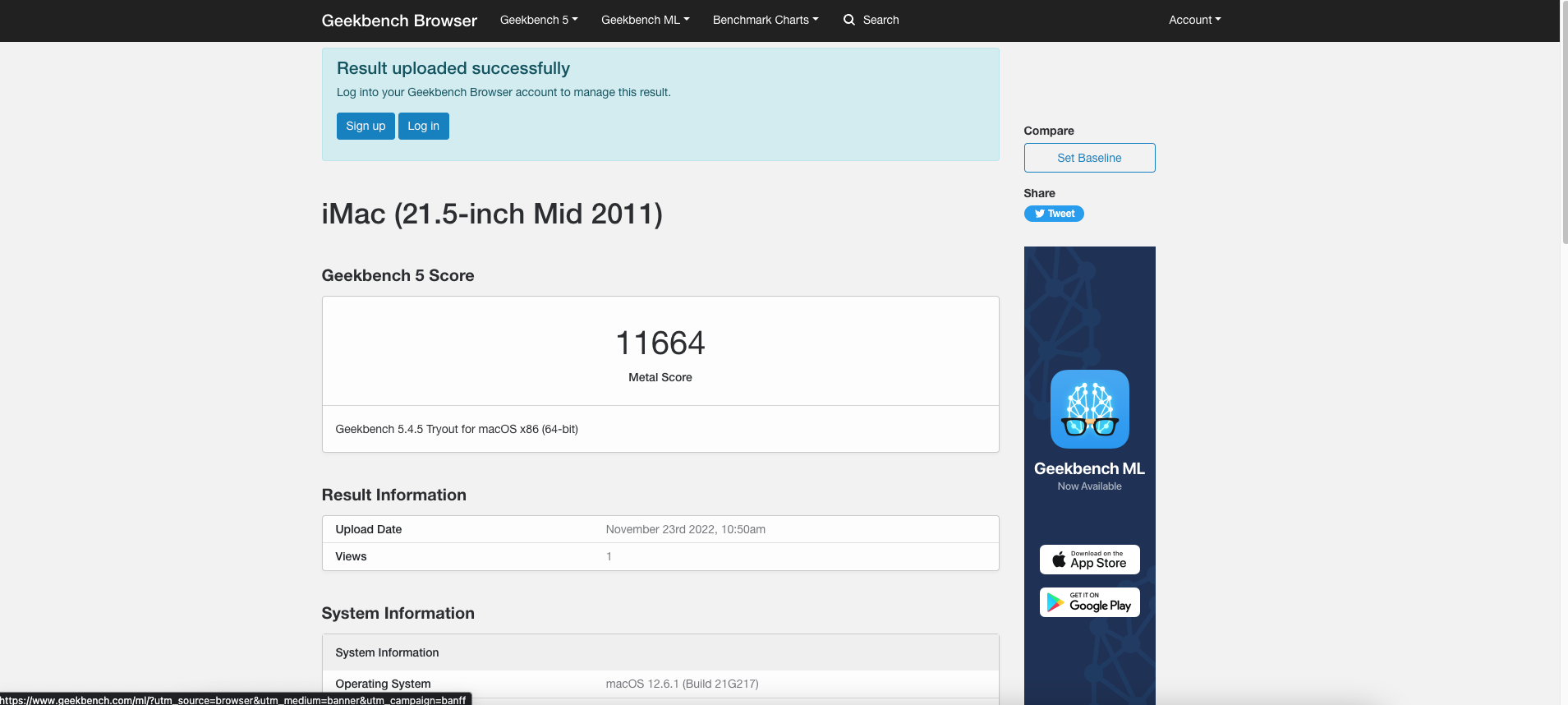The height and width of the screenshot is (705, 1568).
Task: Click the Result uploaded successfully heading
Action: [453, 68]
